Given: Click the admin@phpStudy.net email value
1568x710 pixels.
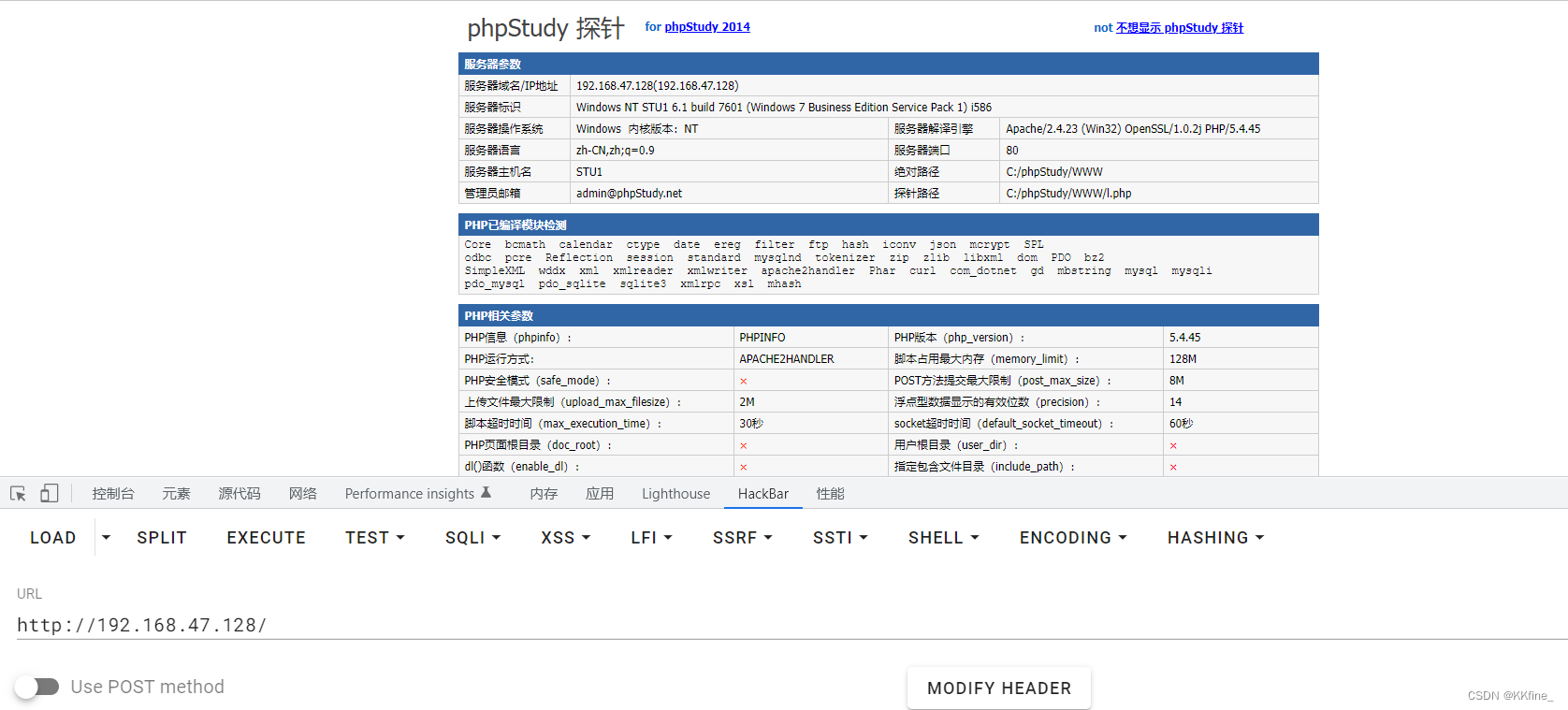Looking at the screenshot, I should pos(629,193).
